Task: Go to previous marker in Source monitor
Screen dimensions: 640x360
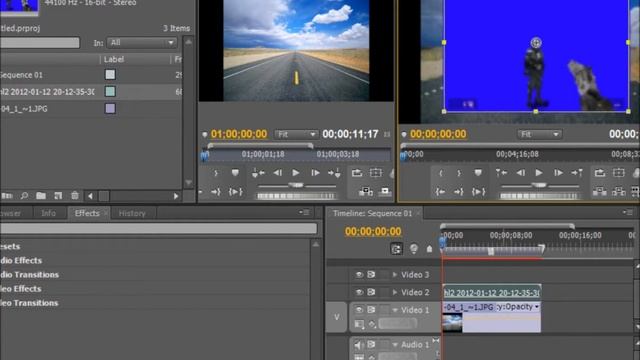Action: pyautogui.click(x=258, y=173)
